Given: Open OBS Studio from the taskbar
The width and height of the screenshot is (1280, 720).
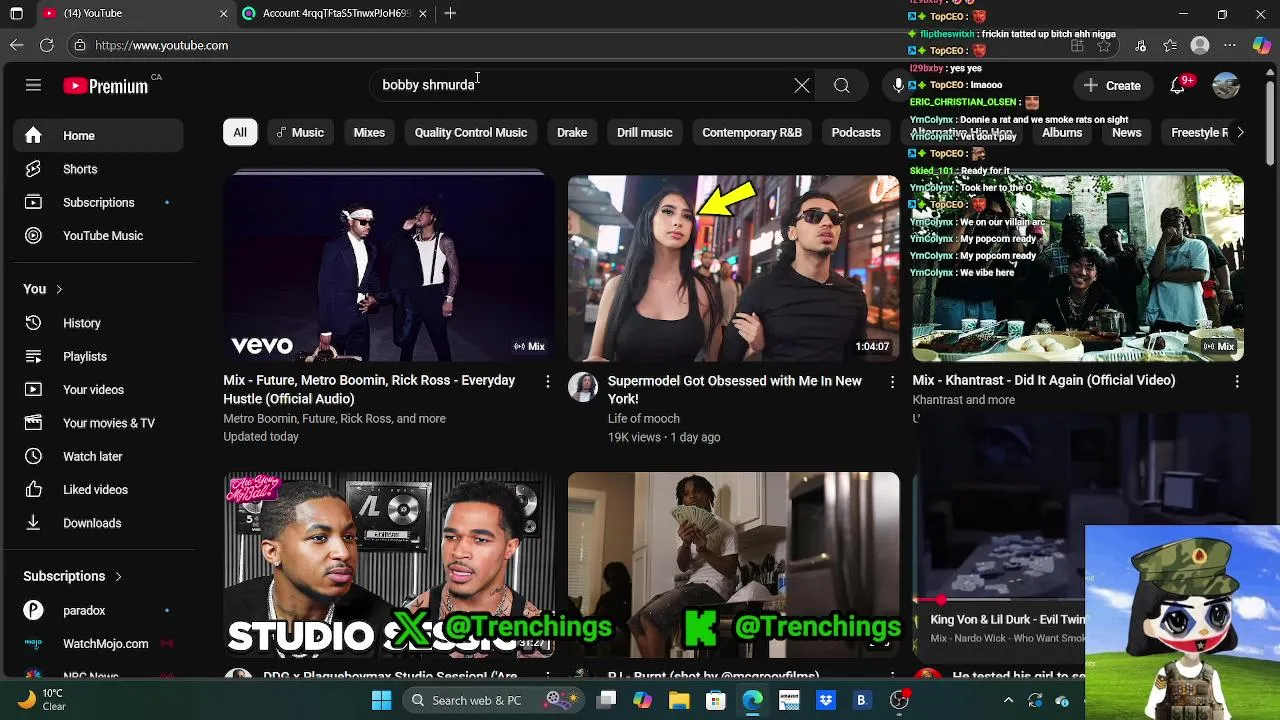Looking at the screenshot, I should tap(898, 700).
